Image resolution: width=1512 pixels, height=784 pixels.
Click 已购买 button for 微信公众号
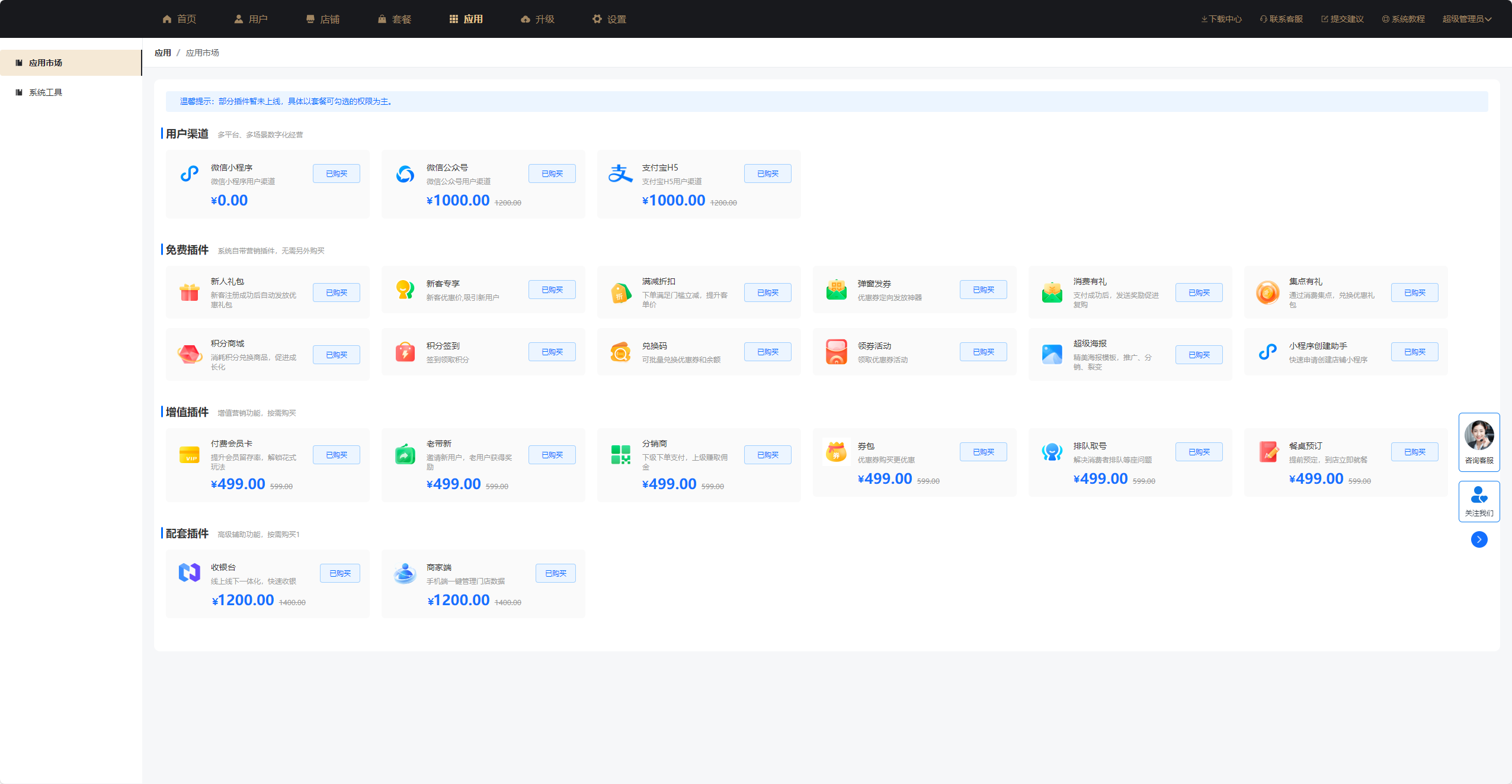(552, 173)
